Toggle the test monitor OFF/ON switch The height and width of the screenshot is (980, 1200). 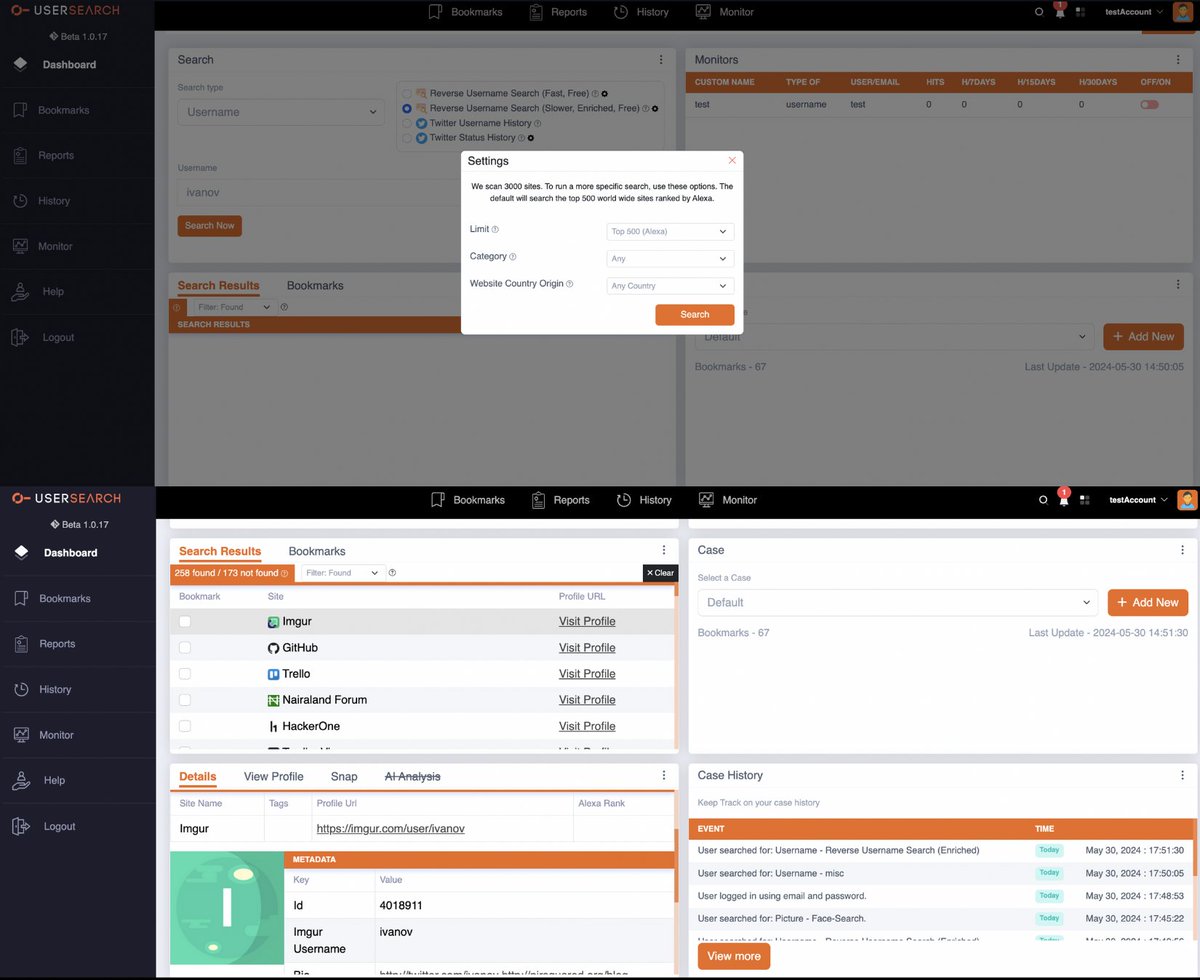pyautogui.click(x=1149, y=104)
